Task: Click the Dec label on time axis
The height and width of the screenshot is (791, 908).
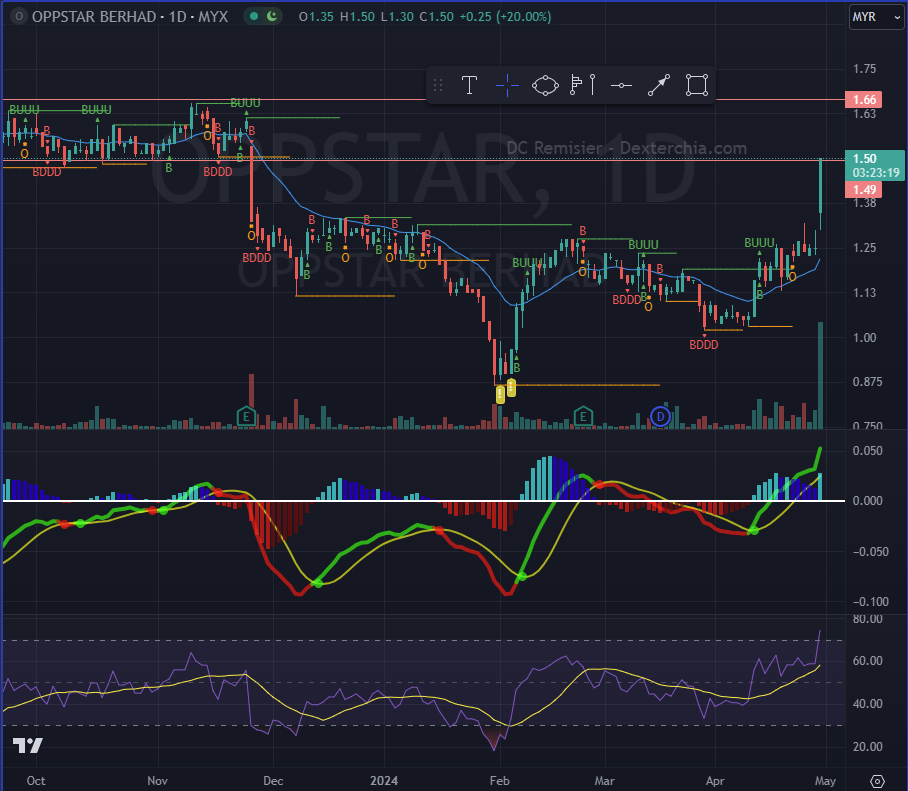Action: tap(273, 781)
